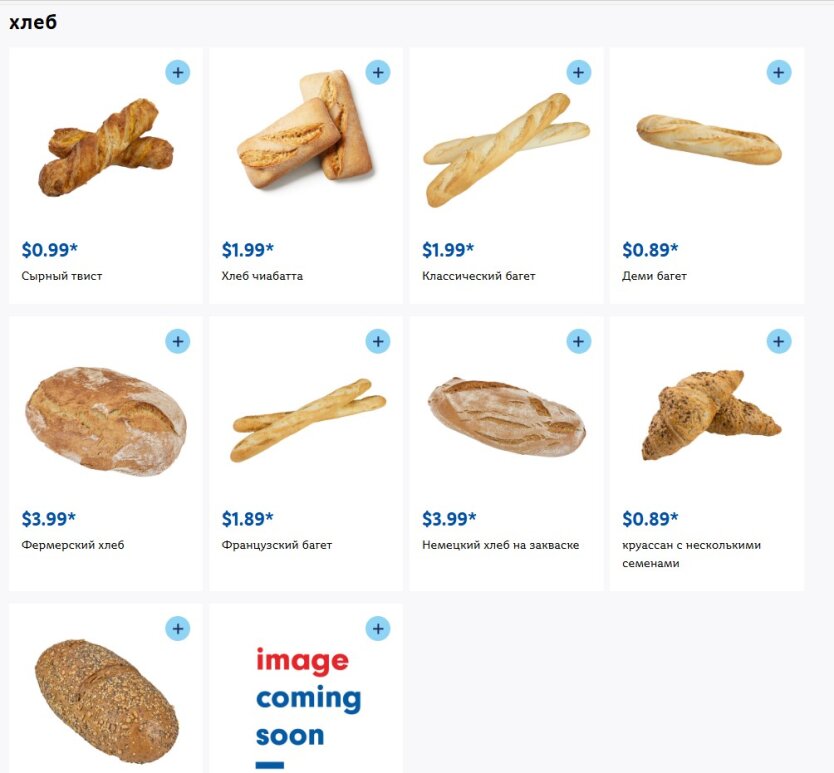The height and width of the screenshot is (773, 834).
Task: Add Деми багет via plus icon
Action: pos(779,72)
